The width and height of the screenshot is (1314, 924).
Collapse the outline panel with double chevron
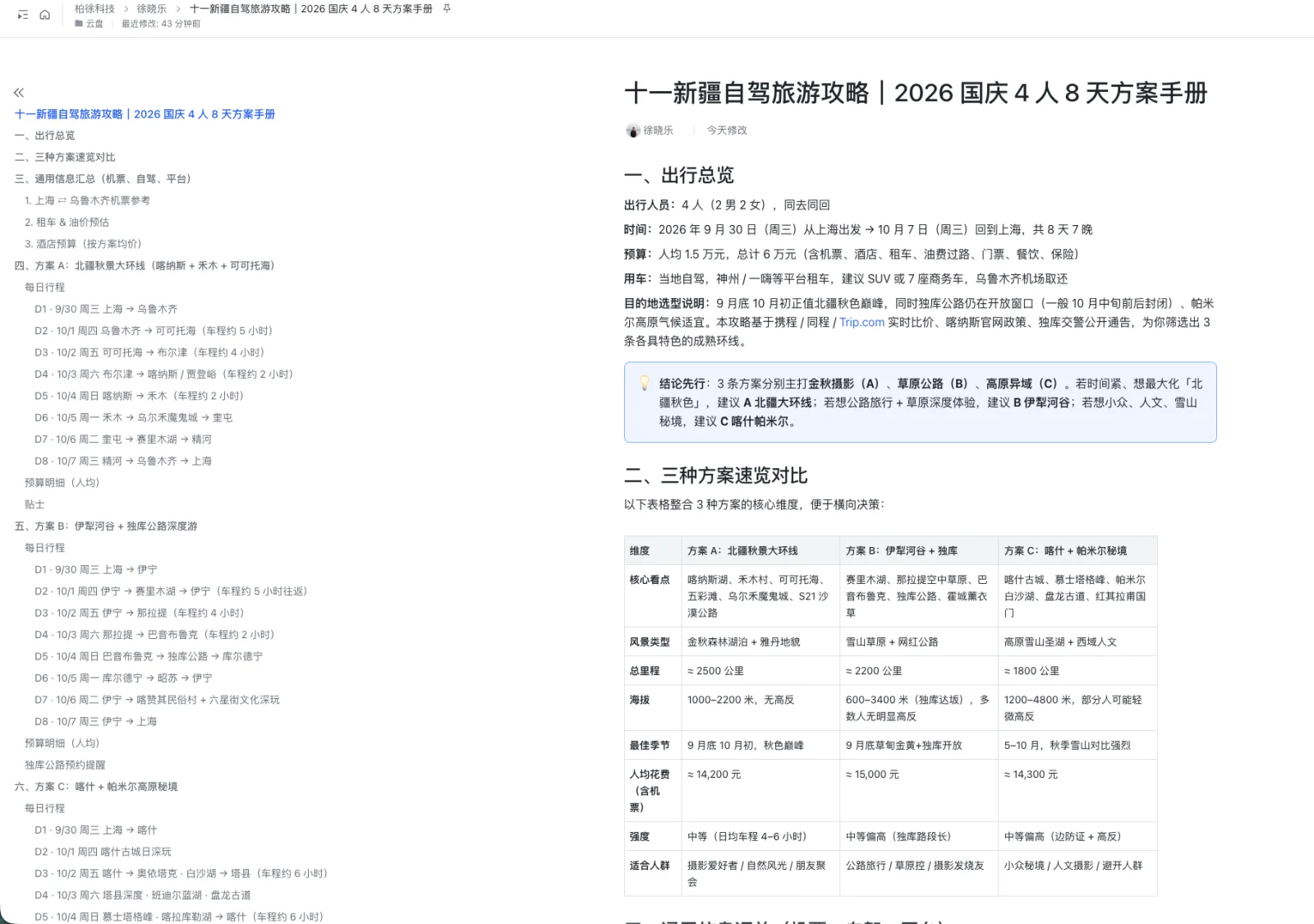19,93
